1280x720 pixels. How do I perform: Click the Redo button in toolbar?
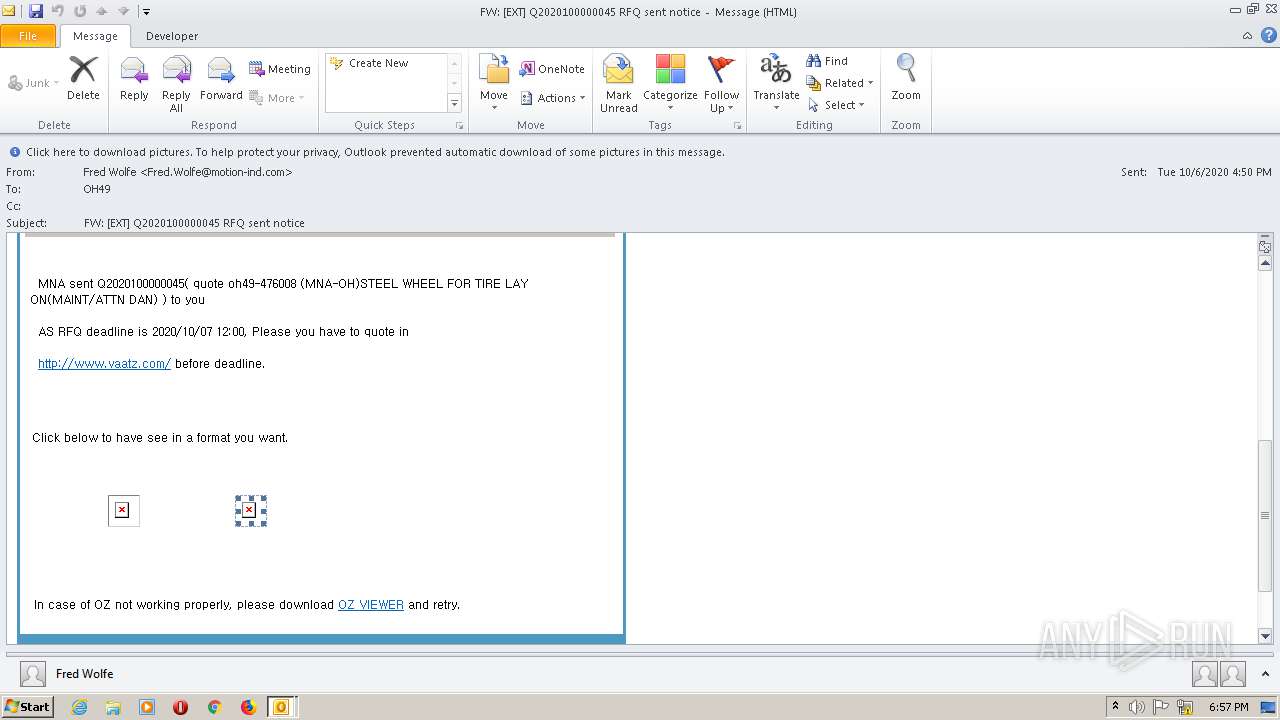pos(79,11)
